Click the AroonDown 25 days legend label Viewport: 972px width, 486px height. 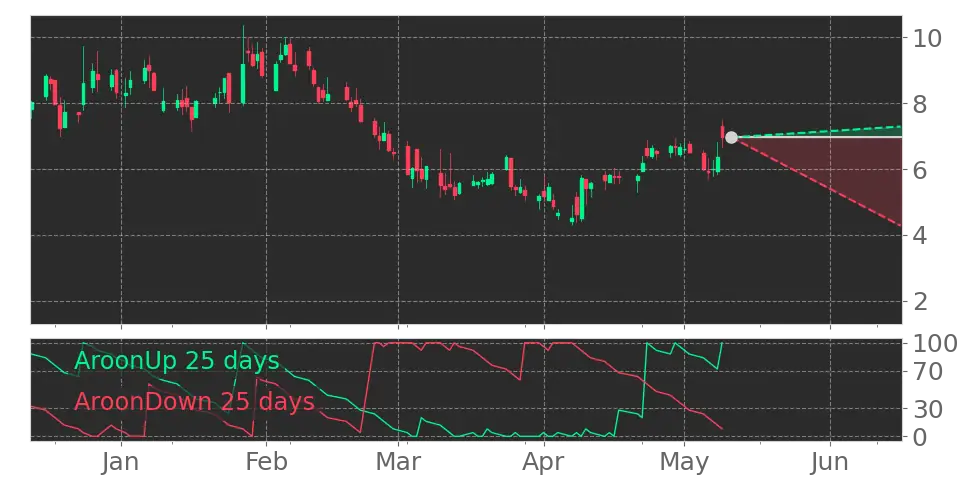tap(194, 402)
